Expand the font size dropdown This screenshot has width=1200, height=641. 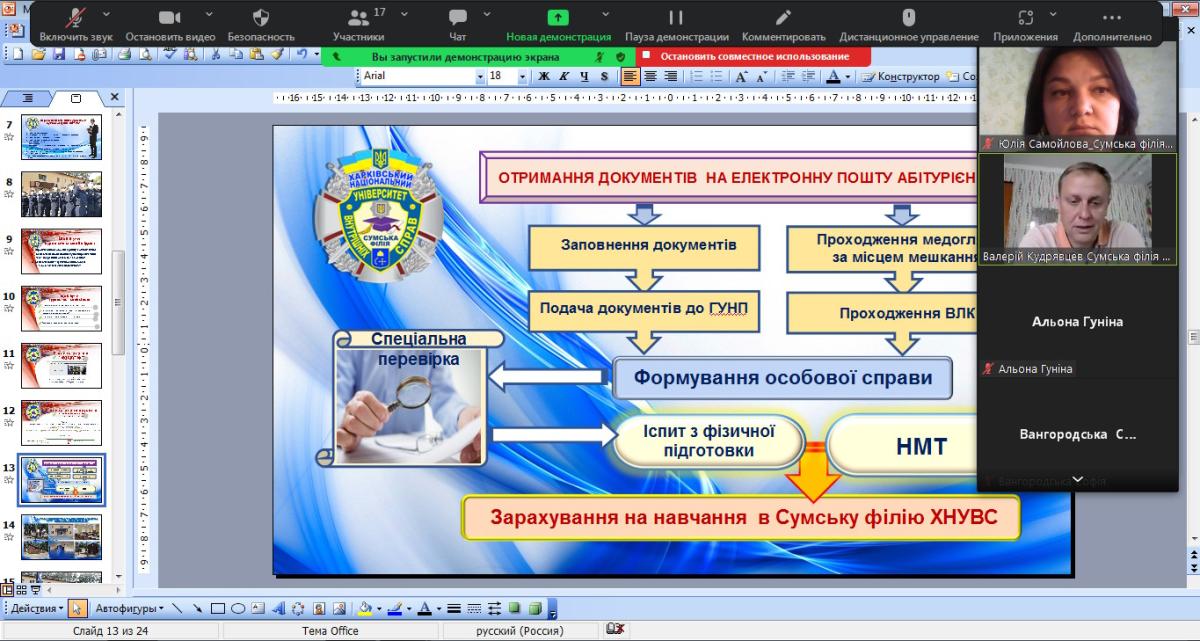522,76
